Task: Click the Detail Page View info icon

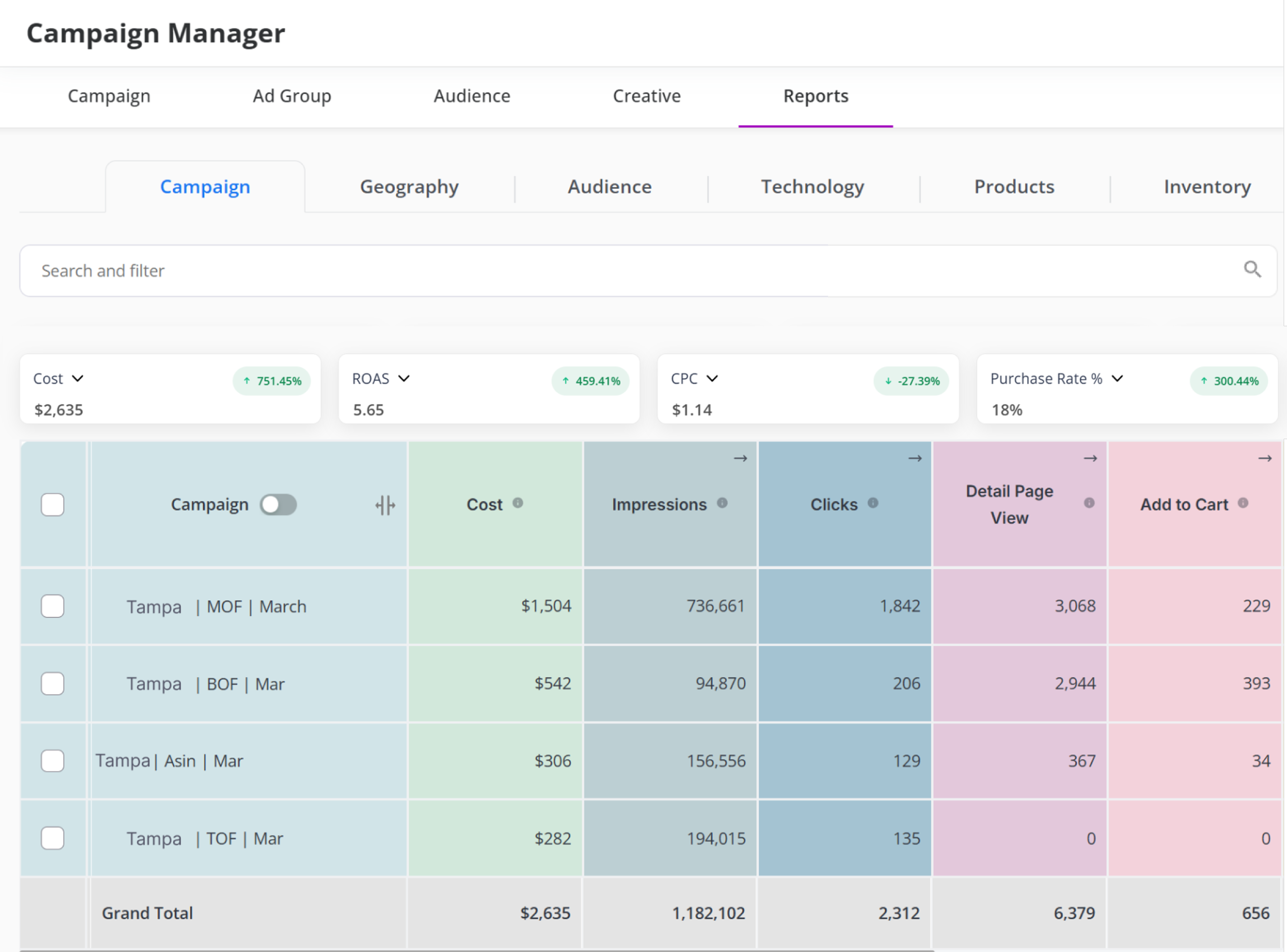Action: [x=1089, y=503]
